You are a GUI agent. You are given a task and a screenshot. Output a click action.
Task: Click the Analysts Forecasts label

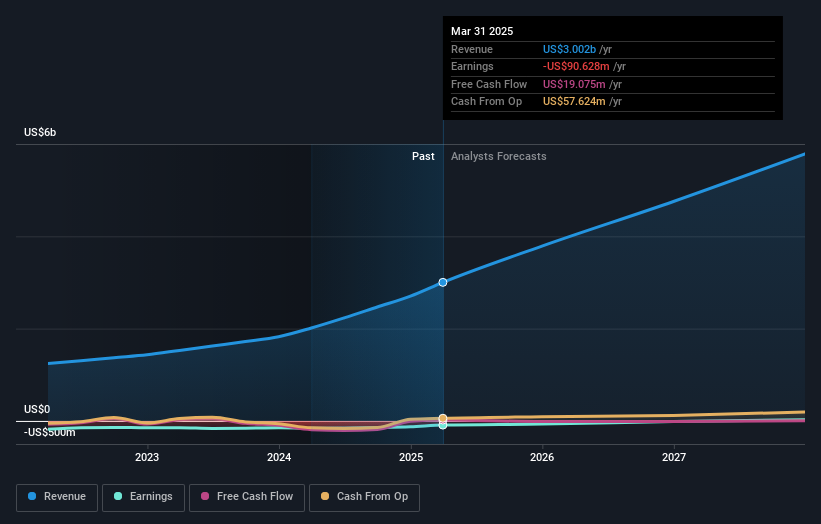[x=498, y=156]
